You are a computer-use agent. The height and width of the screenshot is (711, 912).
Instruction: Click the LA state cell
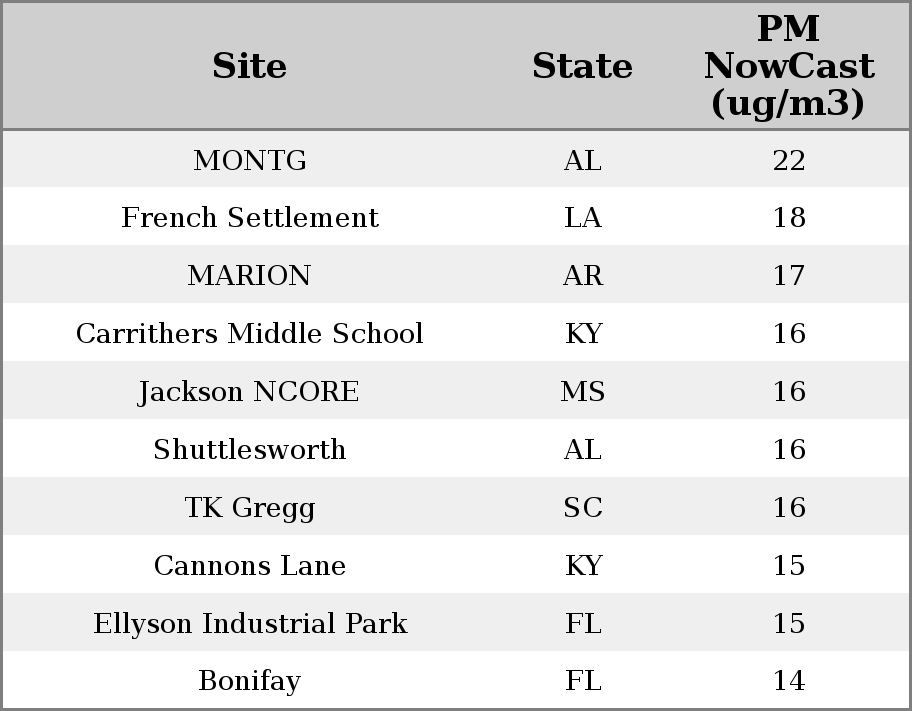(x=583, y=218)
